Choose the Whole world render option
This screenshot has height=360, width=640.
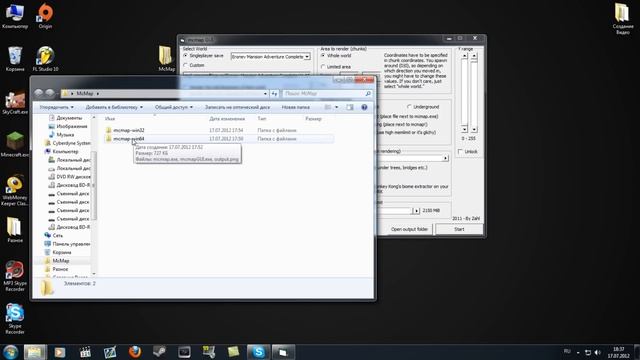323,56
